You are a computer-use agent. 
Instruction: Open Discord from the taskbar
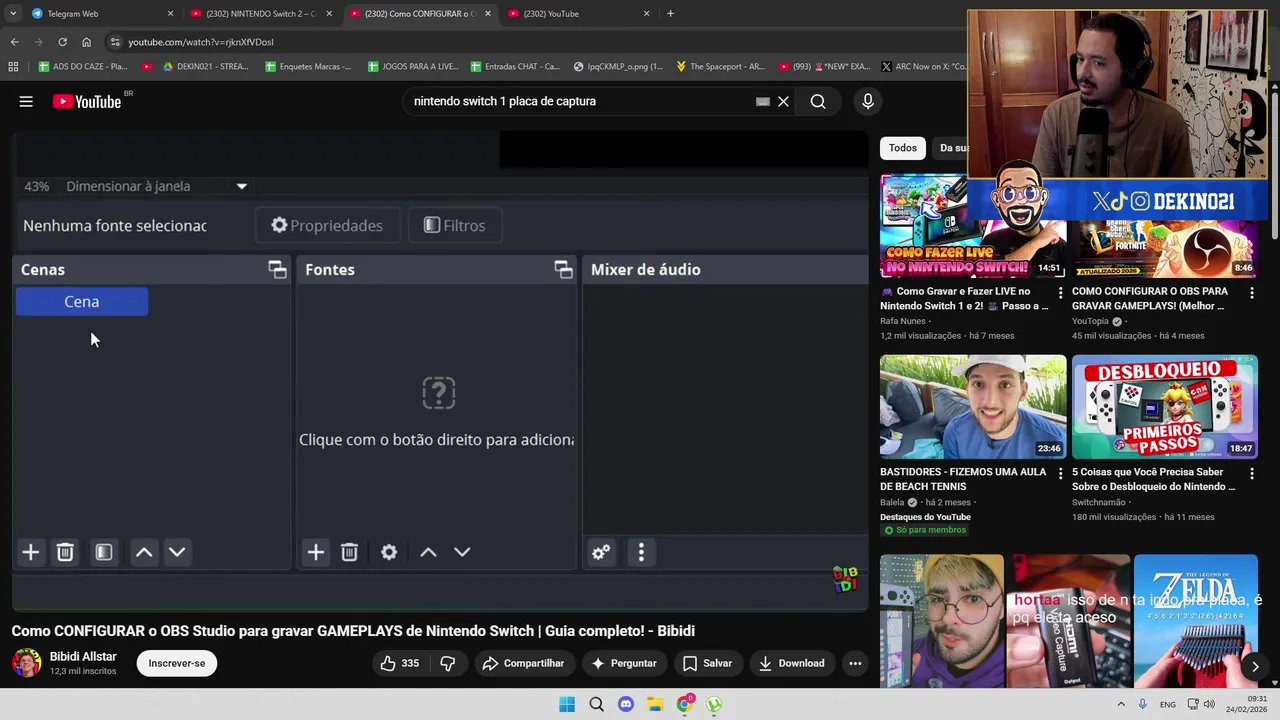[626, 704]
